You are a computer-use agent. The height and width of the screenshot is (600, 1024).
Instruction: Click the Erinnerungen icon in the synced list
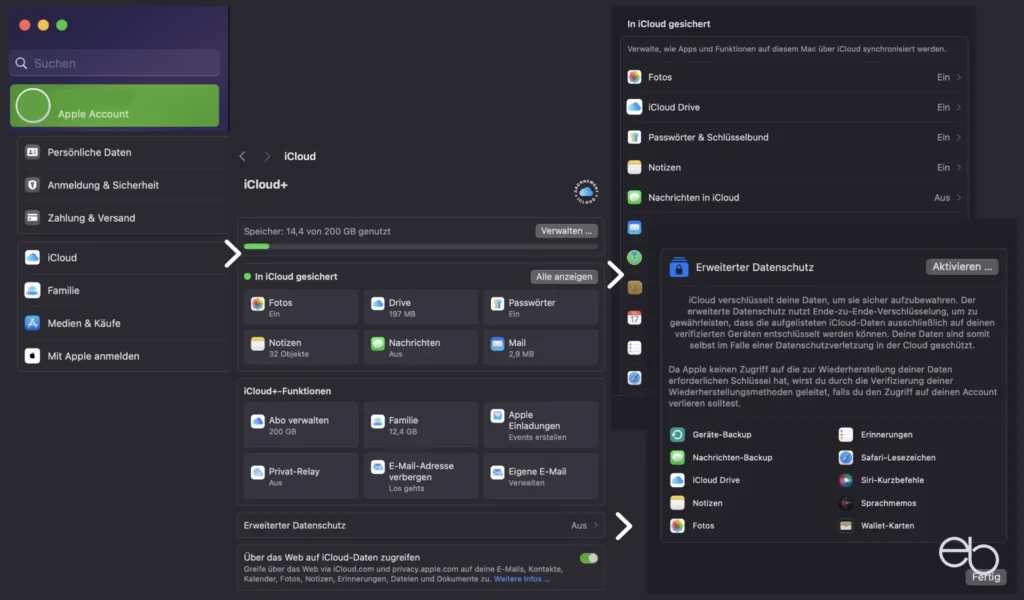(x=634, y=348)
